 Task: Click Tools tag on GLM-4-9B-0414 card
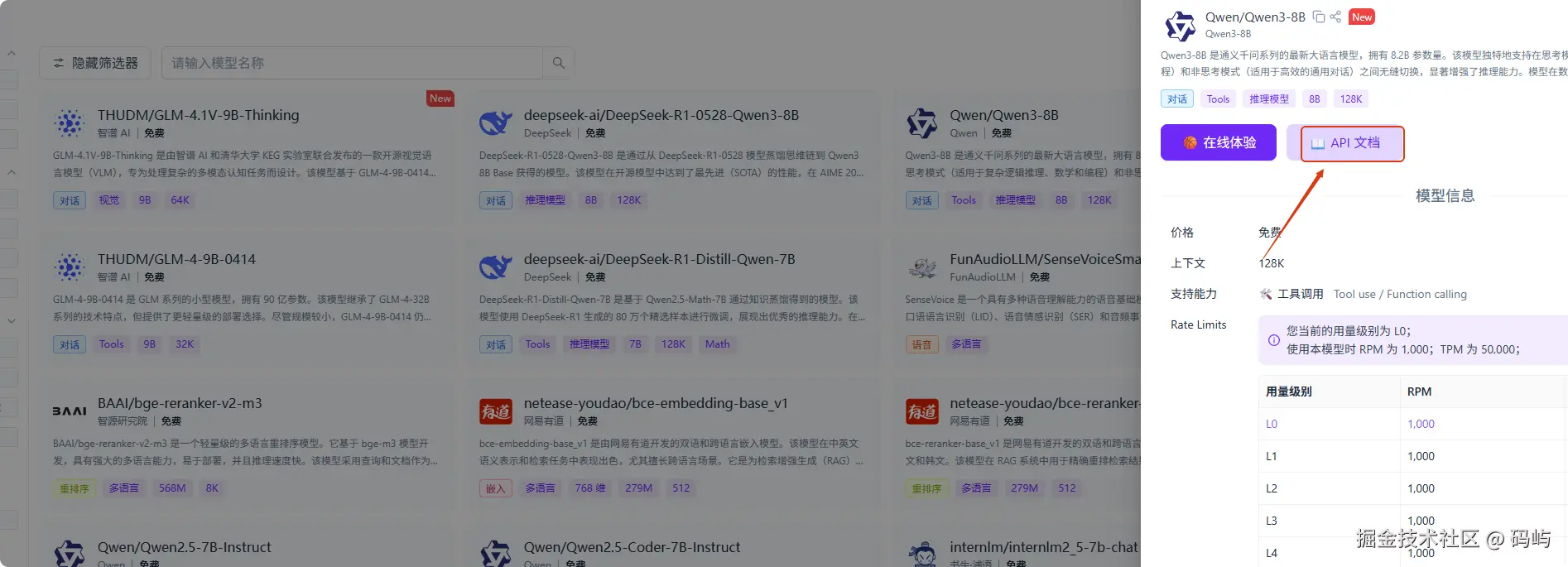click(x=111, y=344)
